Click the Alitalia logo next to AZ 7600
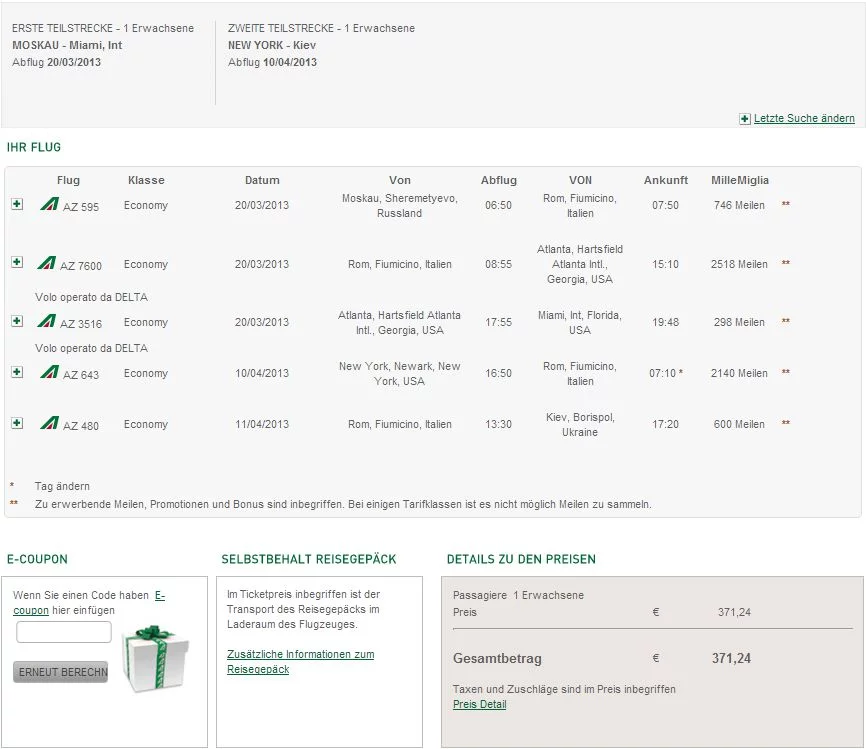The image size is (866, 749). 46,262
